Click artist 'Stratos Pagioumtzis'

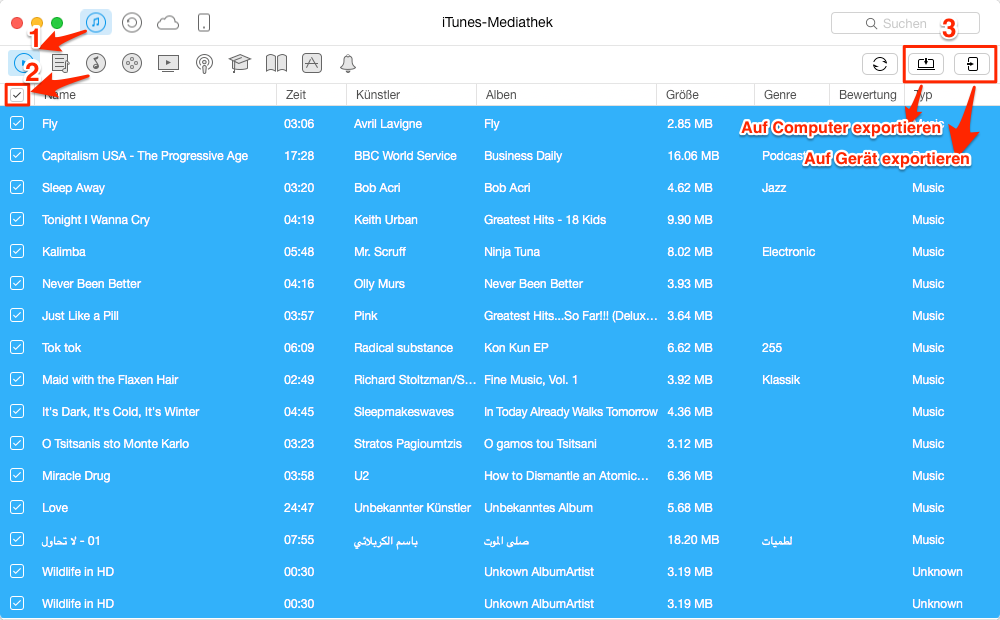click(408, 443)
